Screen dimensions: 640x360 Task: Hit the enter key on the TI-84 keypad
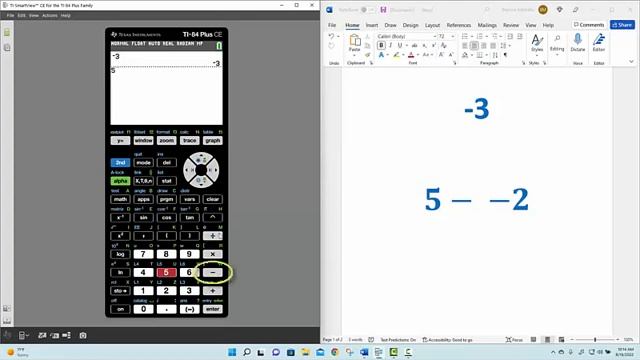pyautogui.click(x=213, y=309)
